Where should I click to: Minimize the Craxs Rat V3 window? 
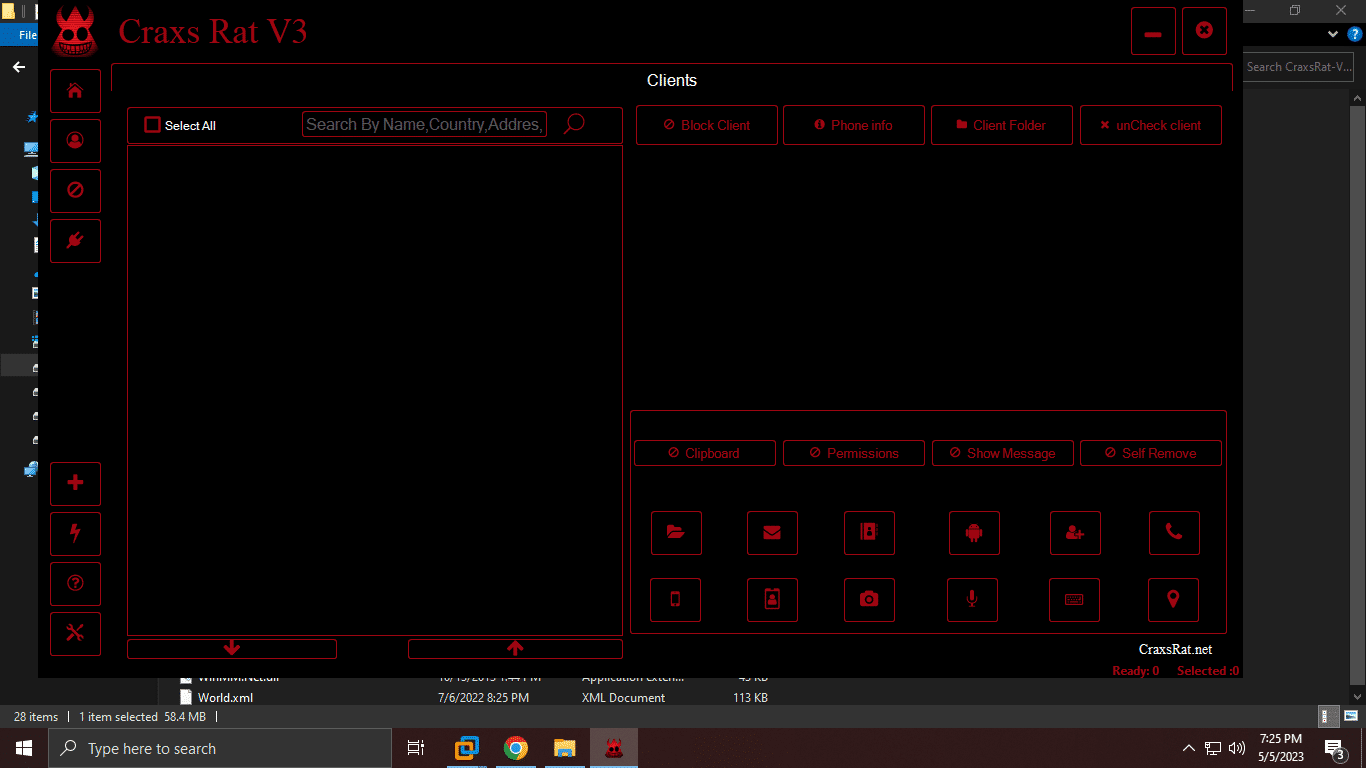[1153, 31]
